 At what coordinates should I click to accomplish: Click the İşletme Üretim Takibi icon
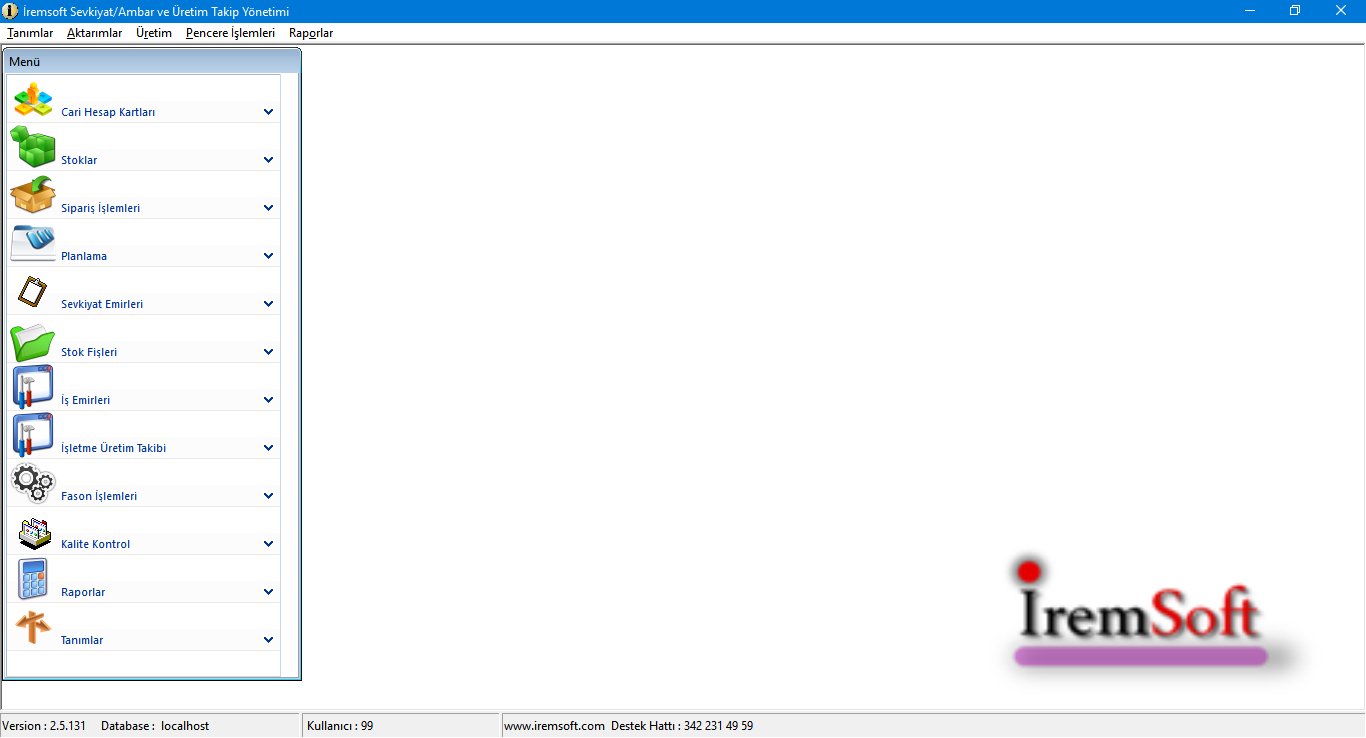pos(33,435)
